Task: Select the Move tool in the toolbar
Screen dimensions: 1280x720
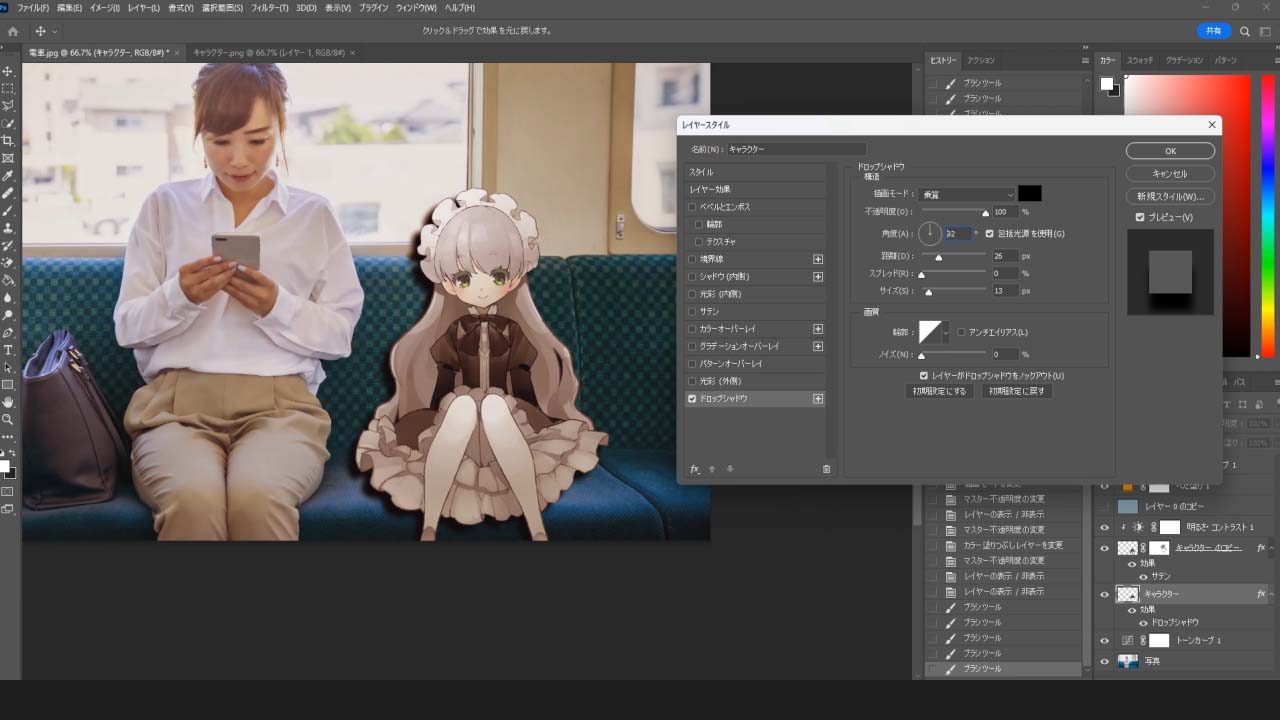Action: pyautogui.click(x=8, y=71)
